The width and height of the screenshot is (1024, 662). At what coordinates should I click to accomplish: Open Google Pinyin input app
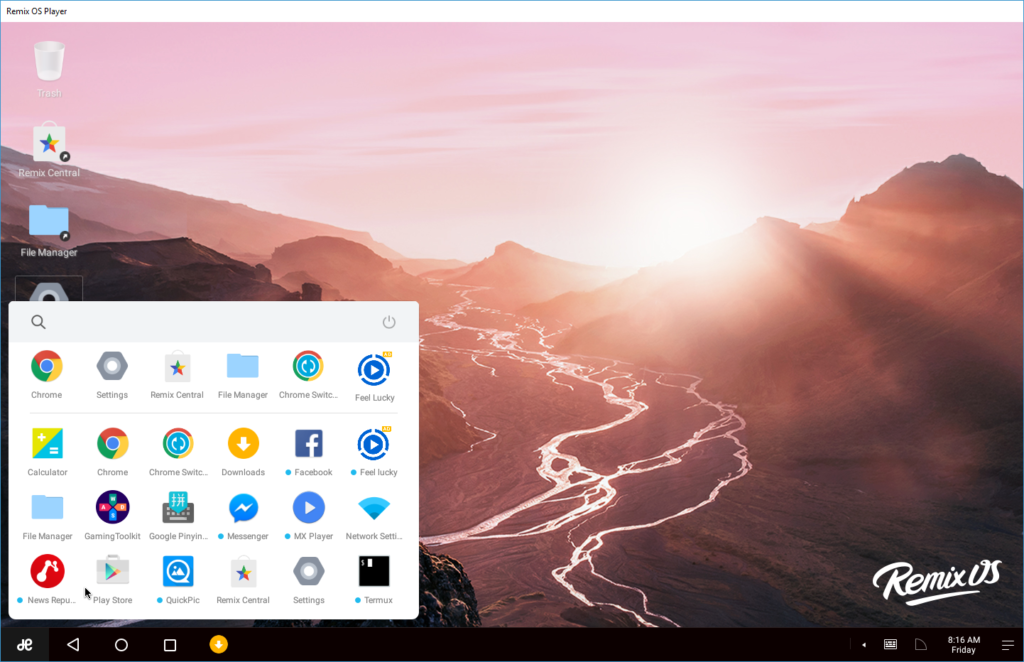[x=178, y=508]
